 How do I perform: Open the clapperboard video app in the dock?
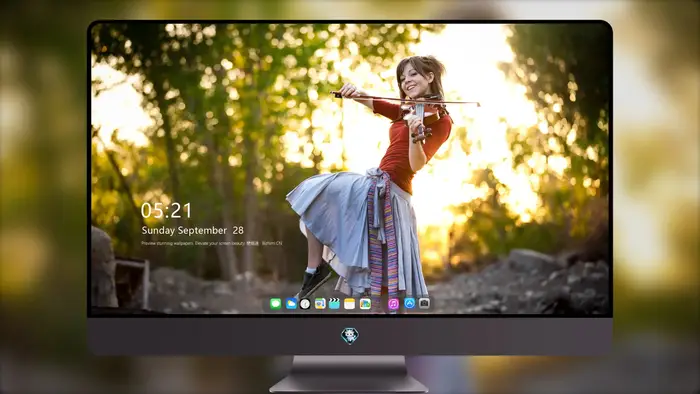coord(334,304)
